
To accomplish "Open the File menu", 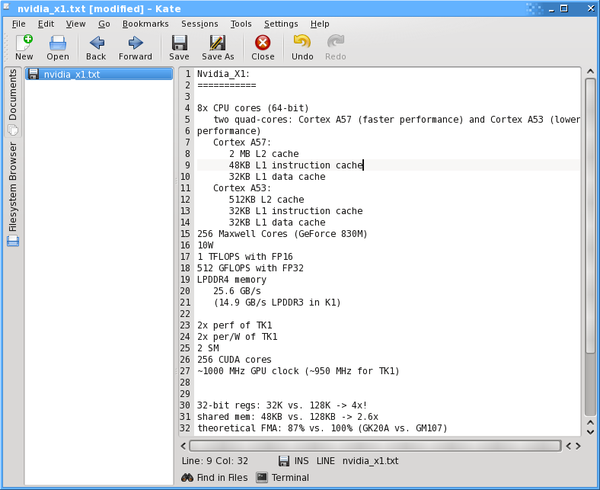I will (19, 24).
